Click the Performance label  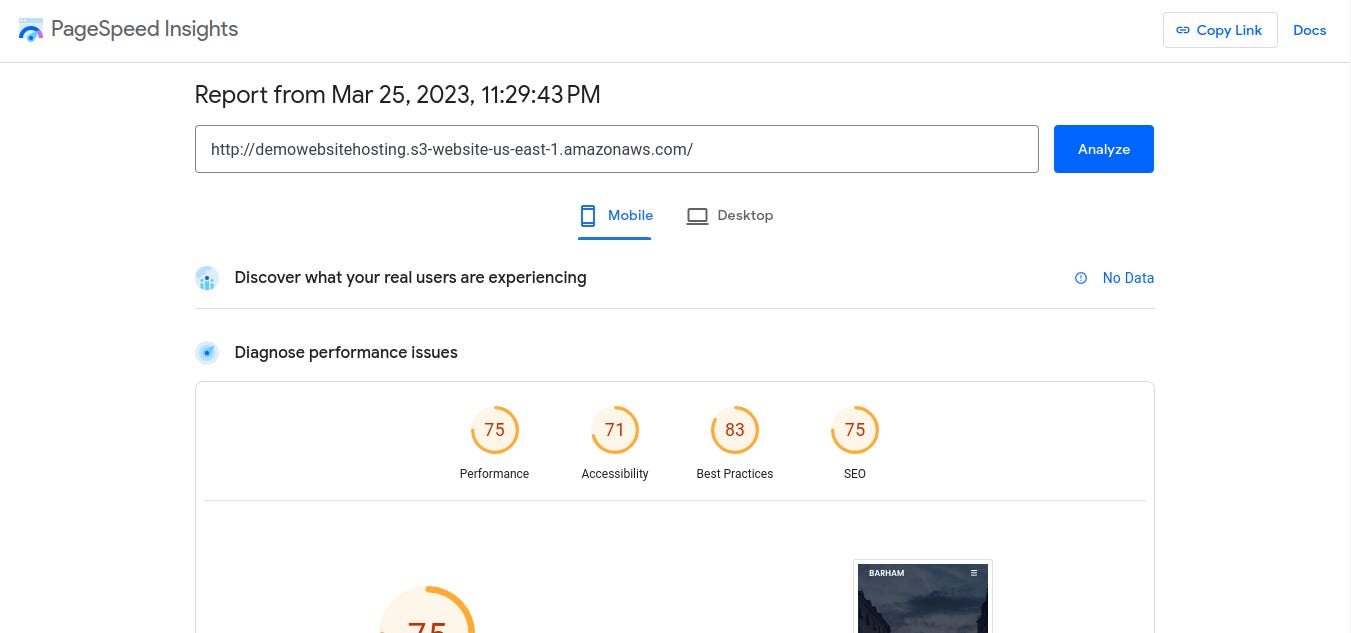(x=494, y=474)
